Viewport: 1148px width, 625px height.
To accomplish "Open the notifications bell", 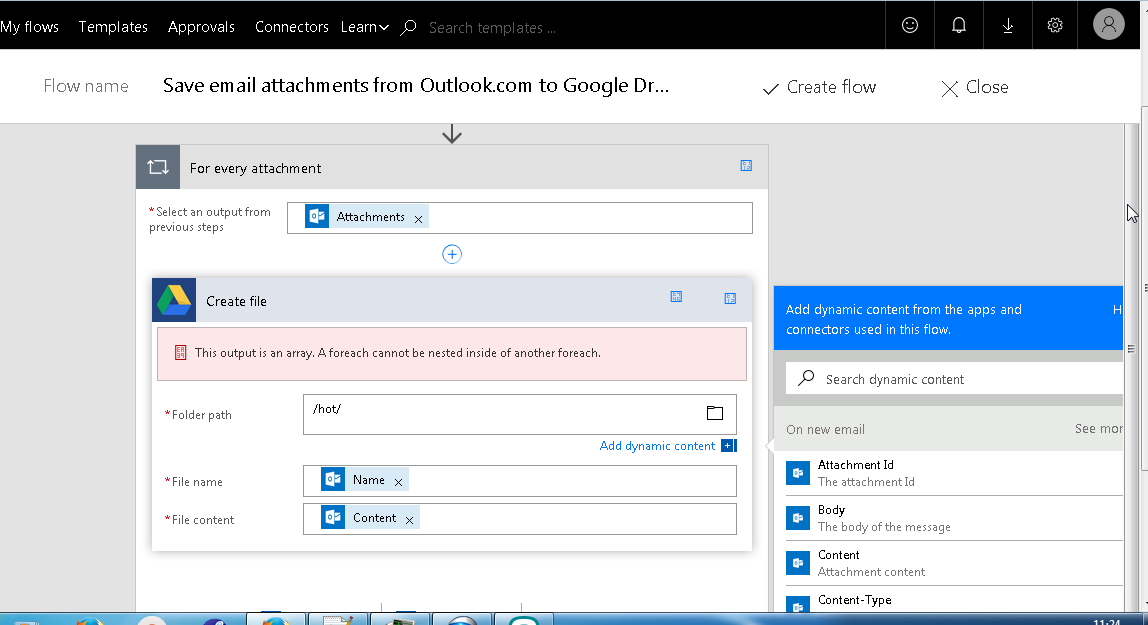I will coord(959,27).
